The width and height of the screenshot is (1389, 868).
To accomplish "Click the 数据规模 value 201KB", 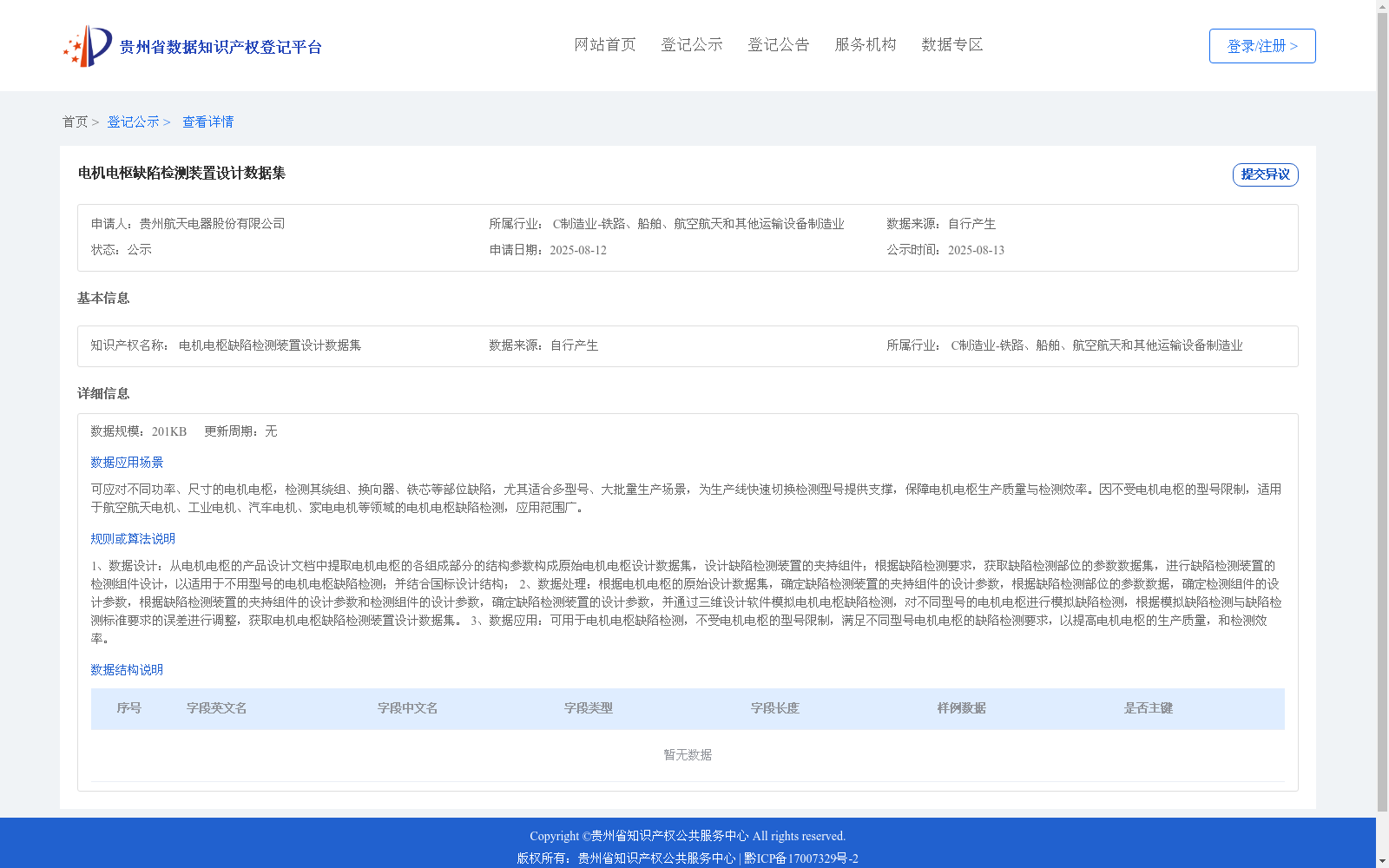I will click(x=169, y=431).
